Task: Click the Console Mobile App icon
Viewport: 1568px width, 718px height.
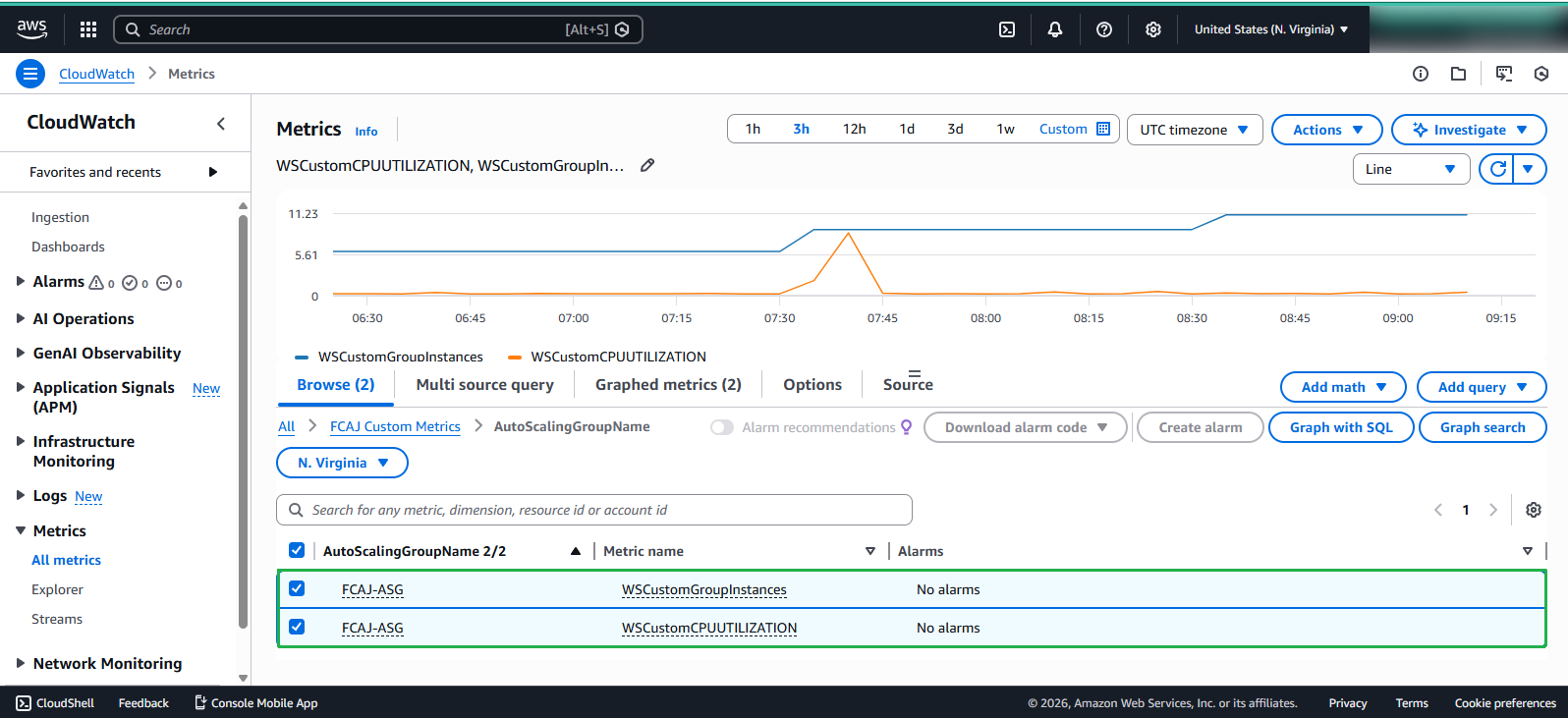Action: coord(200,702)
